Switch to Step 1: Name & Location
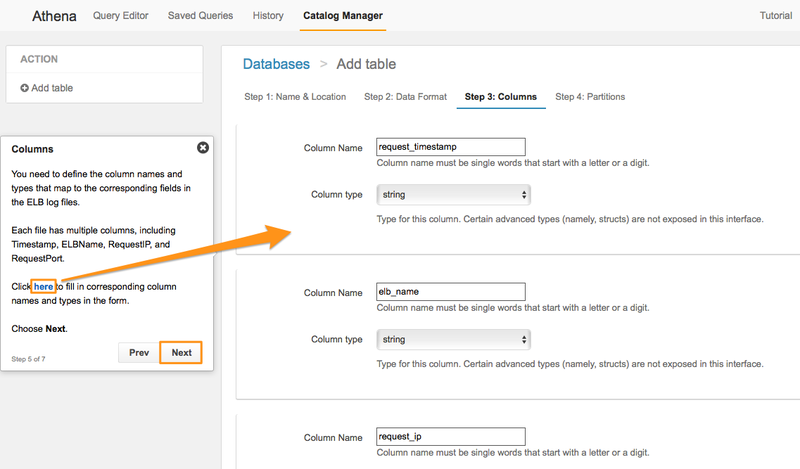800x469 pixels. [x=295, y=96]
